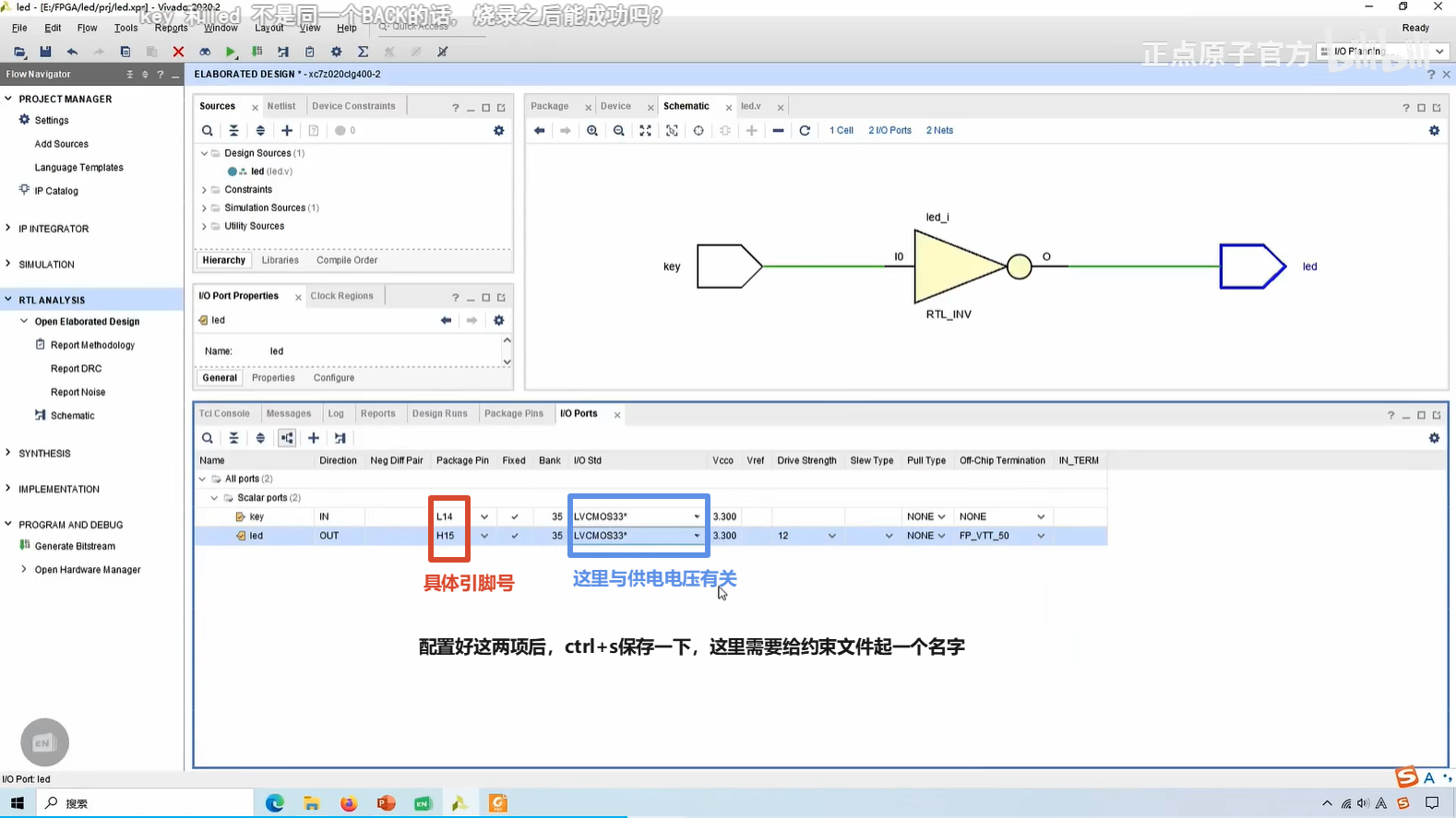This screenshot has width=1456, height=818.
Task: Click the search icon in the Sources panel
Action: tap(208, 131)
